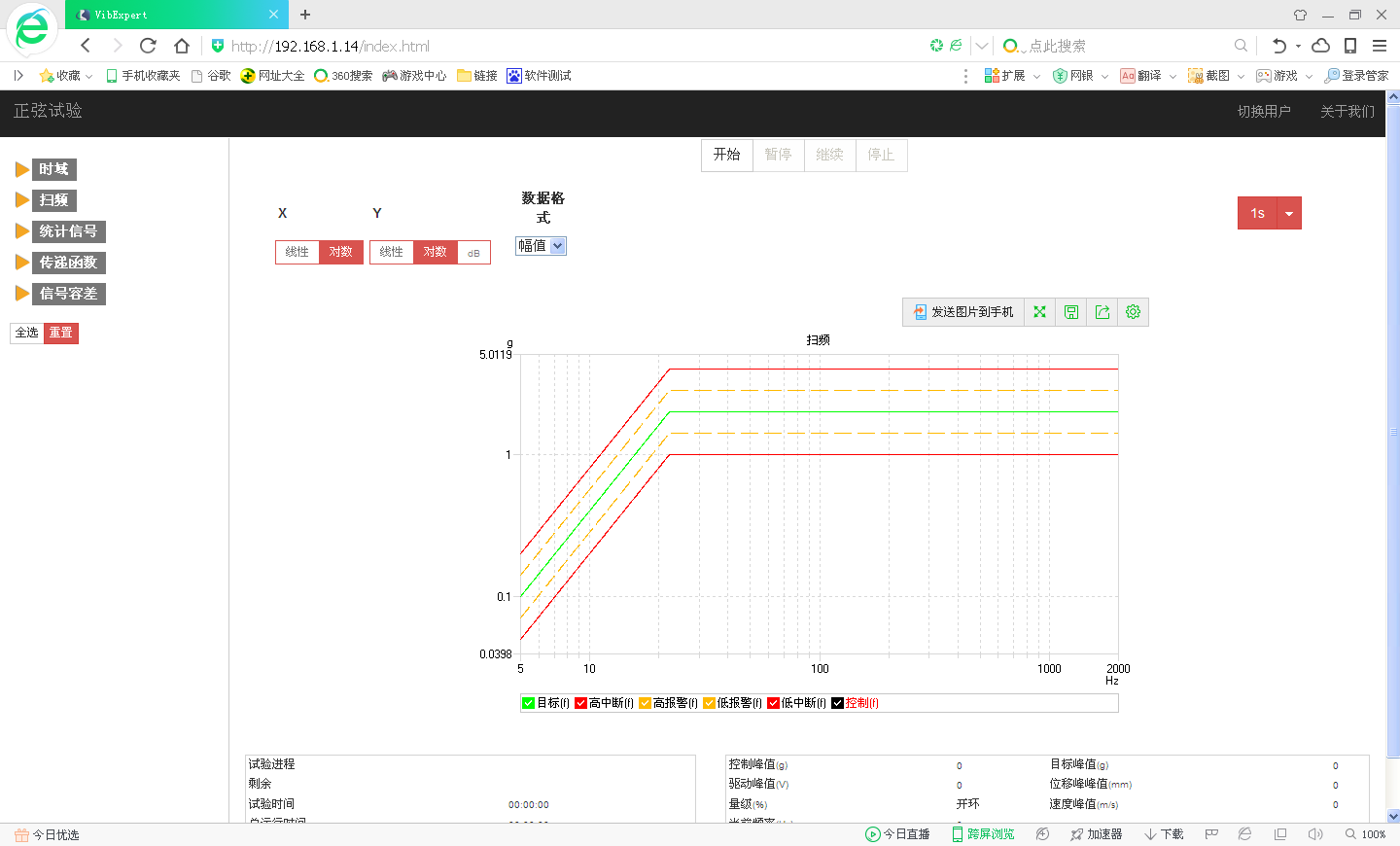1400x846 pixels.
Task: Open chart settings gear icon
Action: click(1133, 312)
